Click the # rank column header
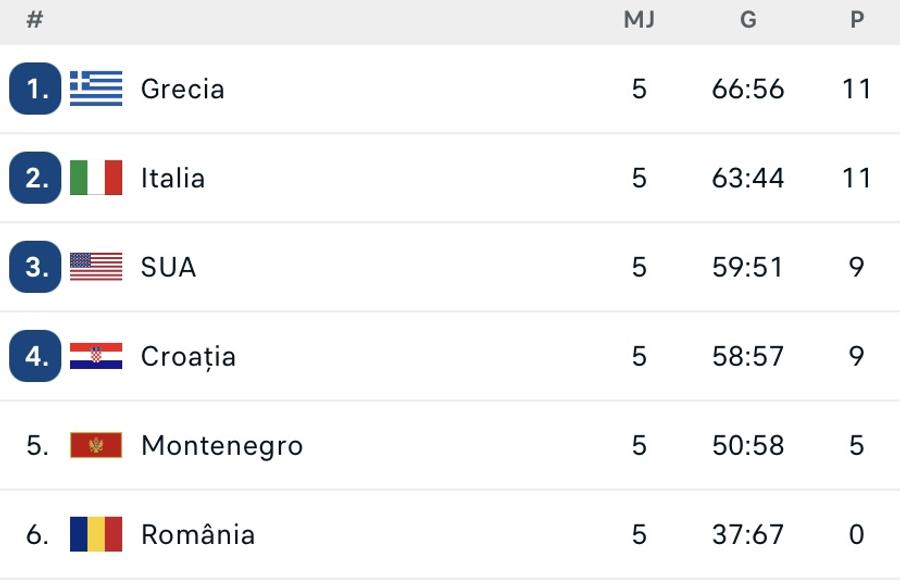 (34, 20)
